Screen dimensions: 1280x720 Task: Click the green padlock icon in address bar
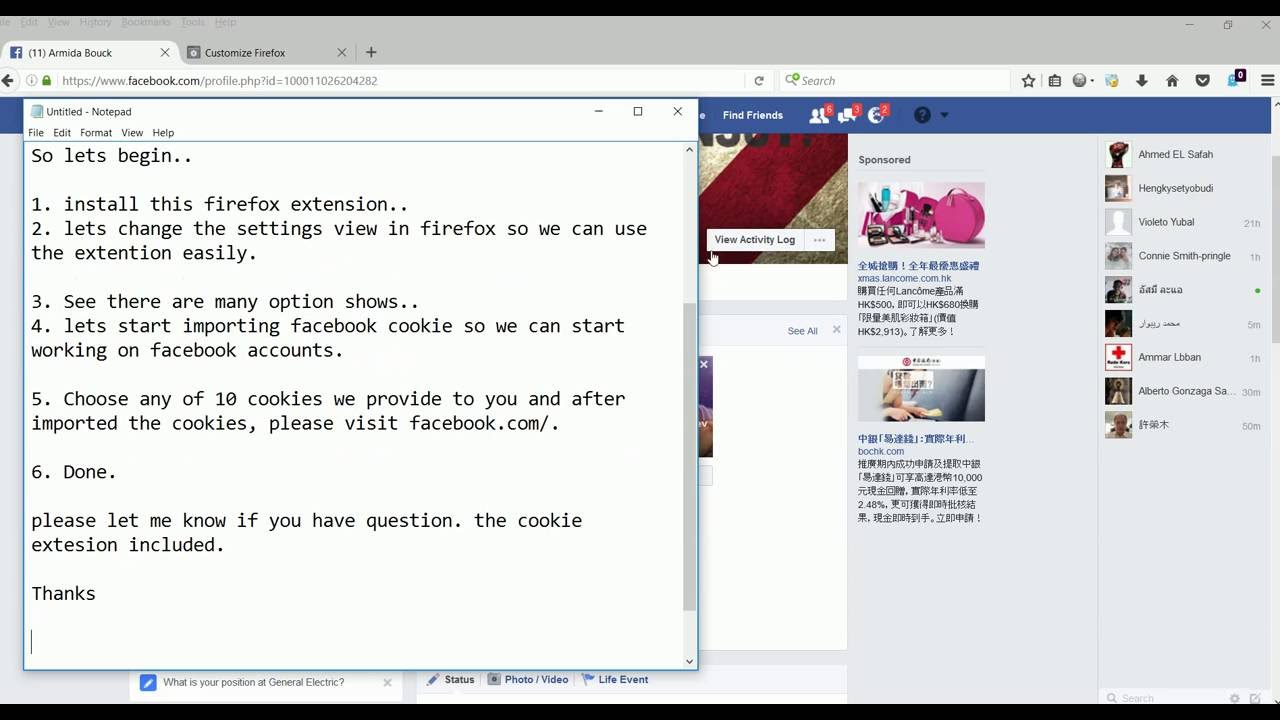46,81
